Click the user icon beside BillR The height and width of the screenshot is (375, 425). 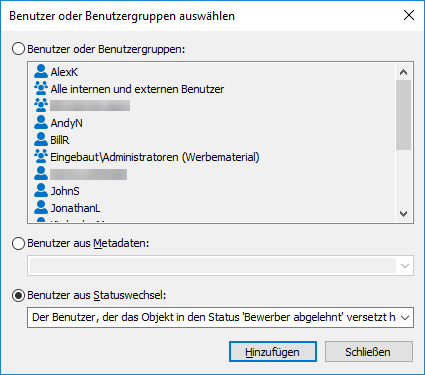tap(41, 140)
